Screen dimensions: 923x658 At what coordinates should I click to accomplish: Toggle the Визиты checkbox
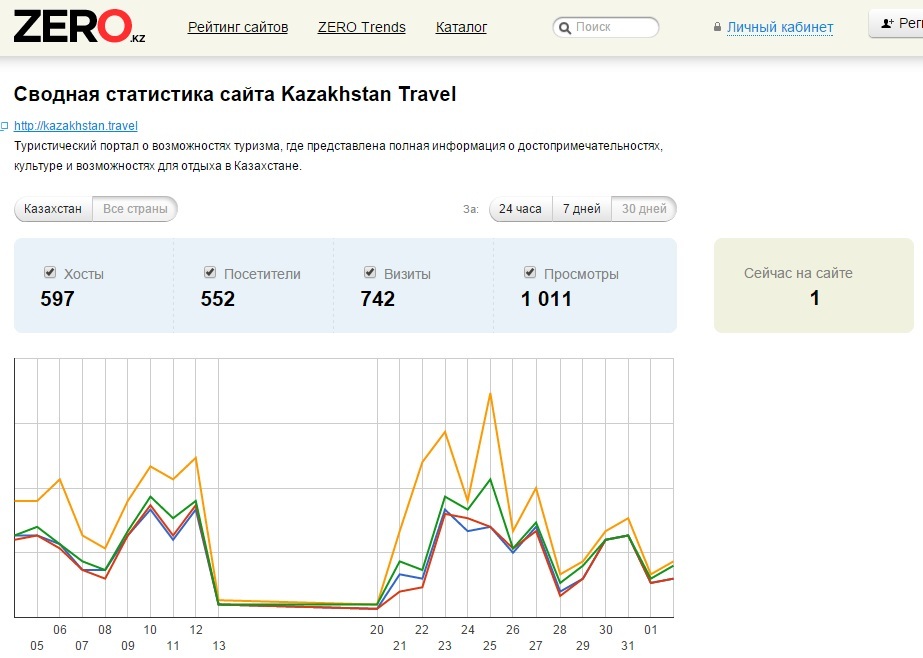click(370, 272)
